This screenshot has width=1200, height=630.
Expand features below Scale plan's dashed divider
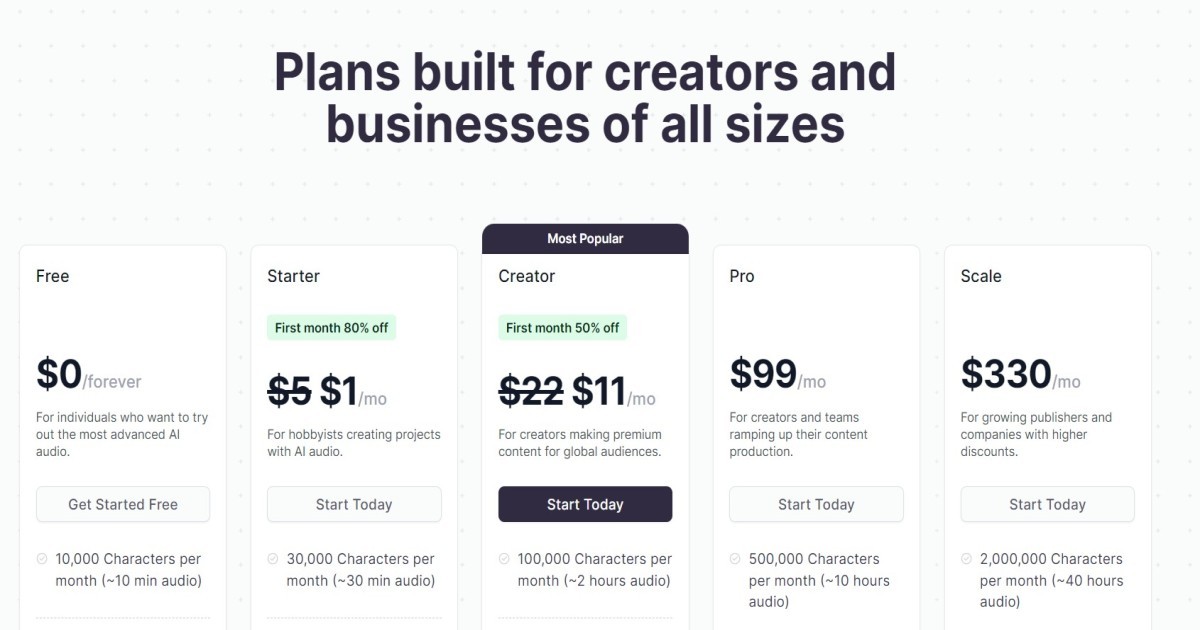1047,626
